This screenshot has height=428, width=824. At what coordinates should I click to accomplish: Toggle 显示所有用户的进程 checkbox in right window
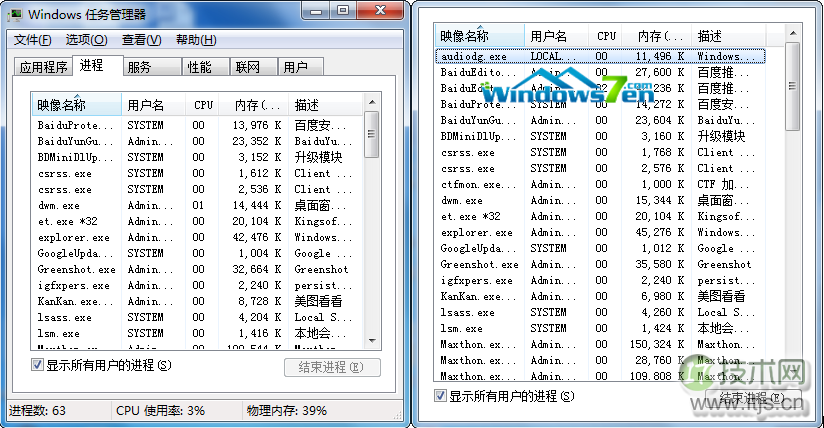click(440, 395)
